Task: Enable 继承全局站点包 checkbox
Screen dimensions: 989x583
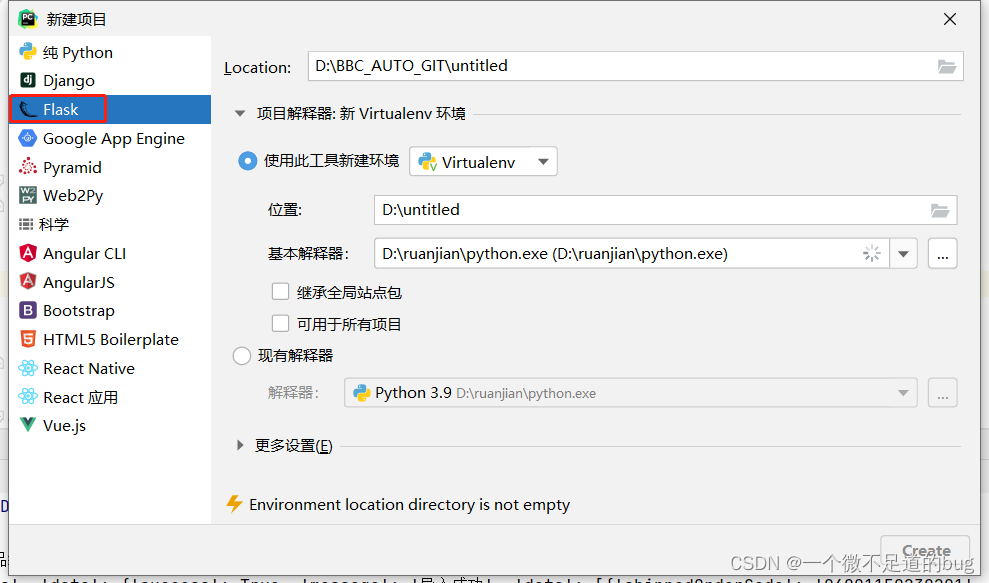Action: point(280,292)
